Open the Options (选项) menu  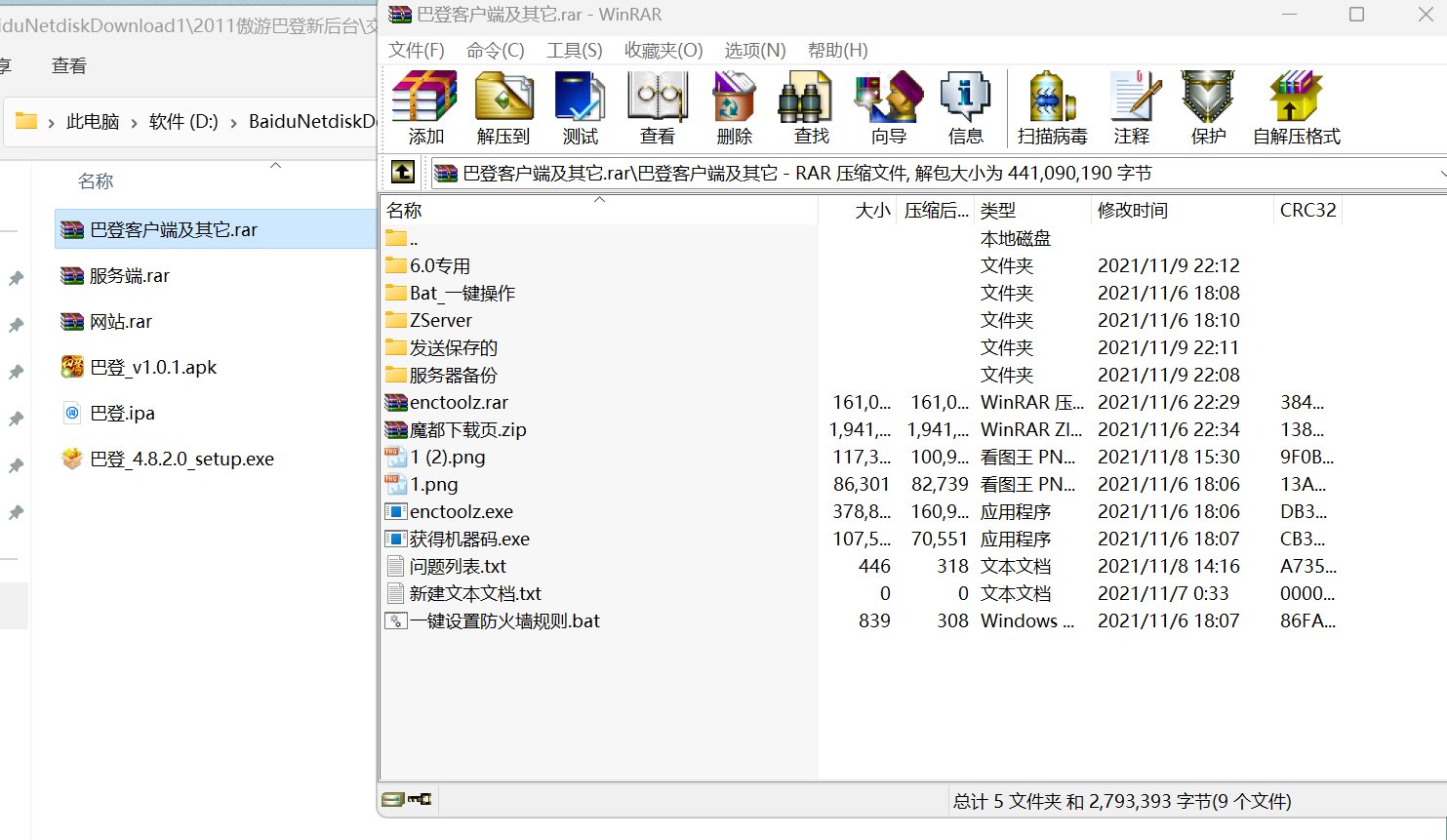click(x=754, y=51)
